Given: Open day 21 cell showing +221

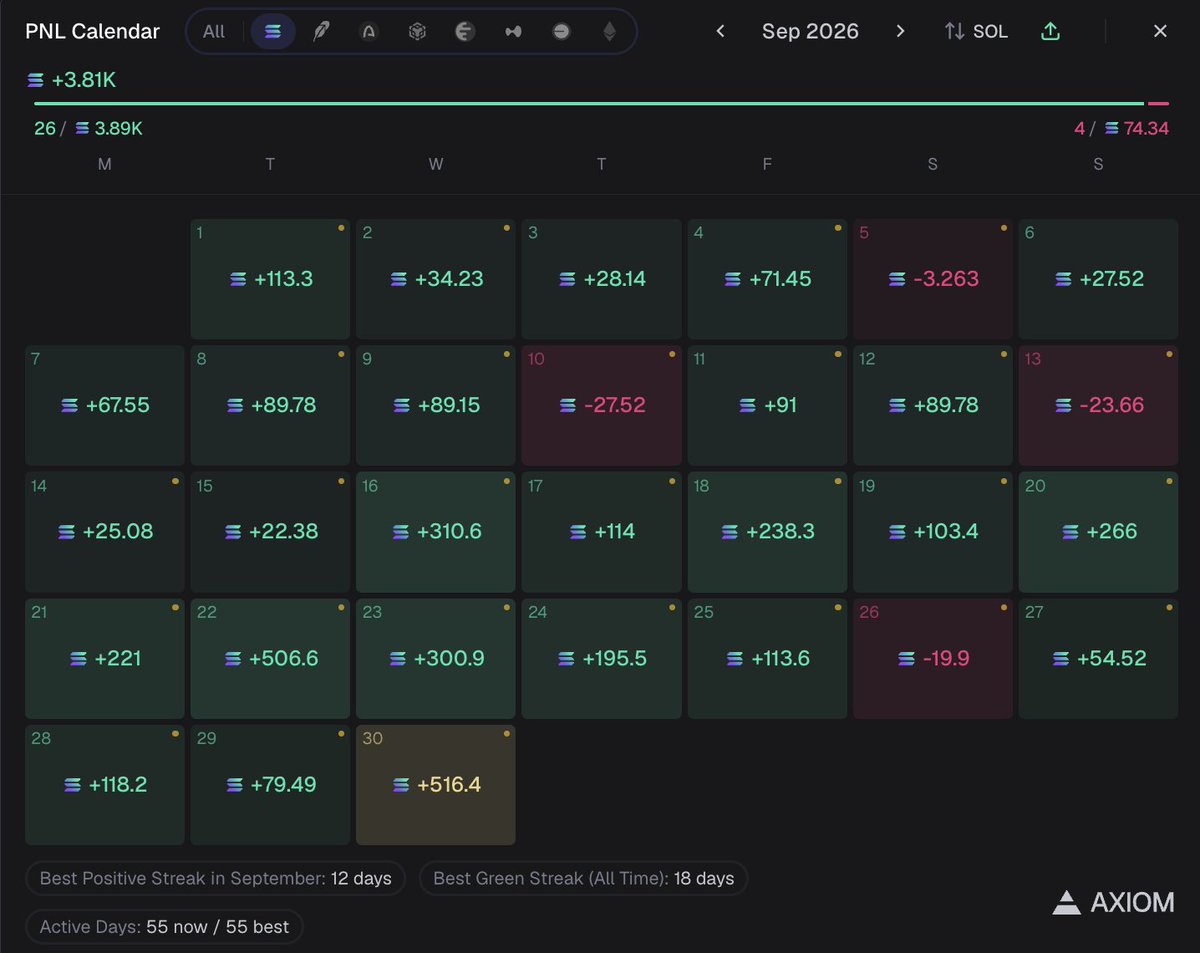Looking at the screenshot, I should (105, 658).
